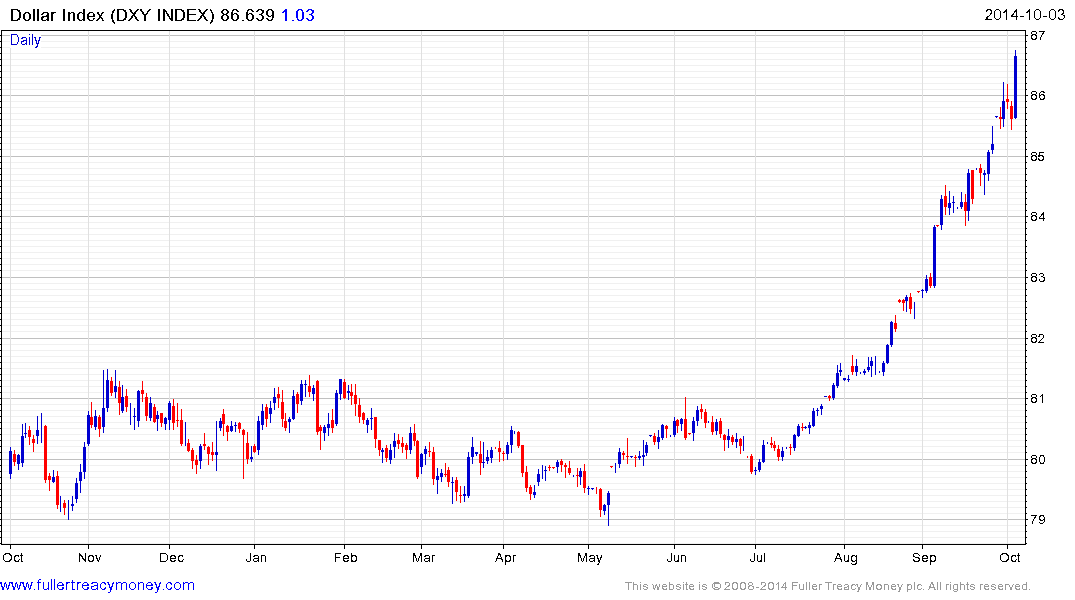1075x600 pixels.
Task: Click the Apr month label
Action: 505,557
